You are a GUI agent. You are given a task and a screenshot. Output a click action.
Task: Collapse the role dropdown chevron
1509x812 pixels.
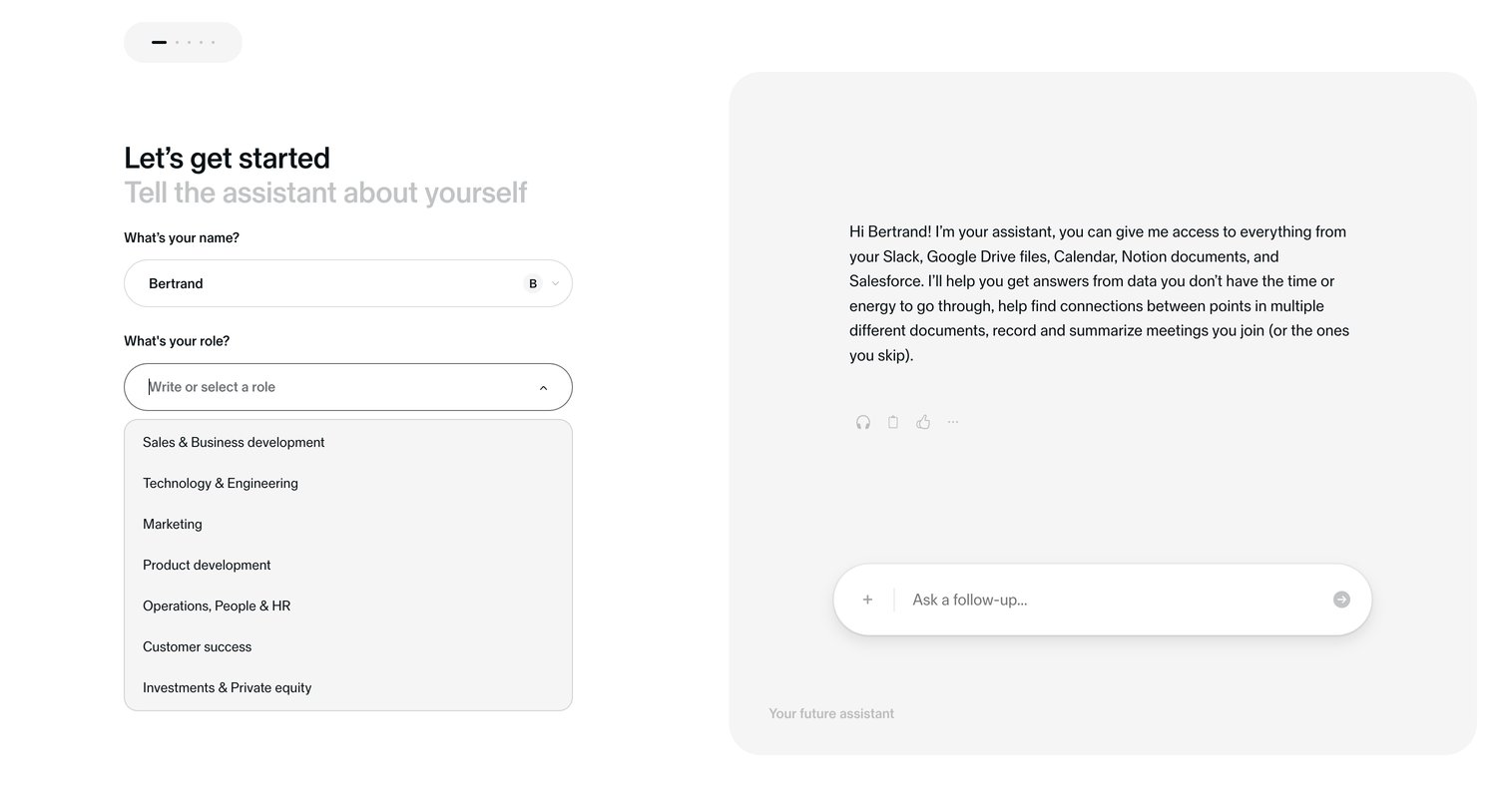click(x=543, y=388)
